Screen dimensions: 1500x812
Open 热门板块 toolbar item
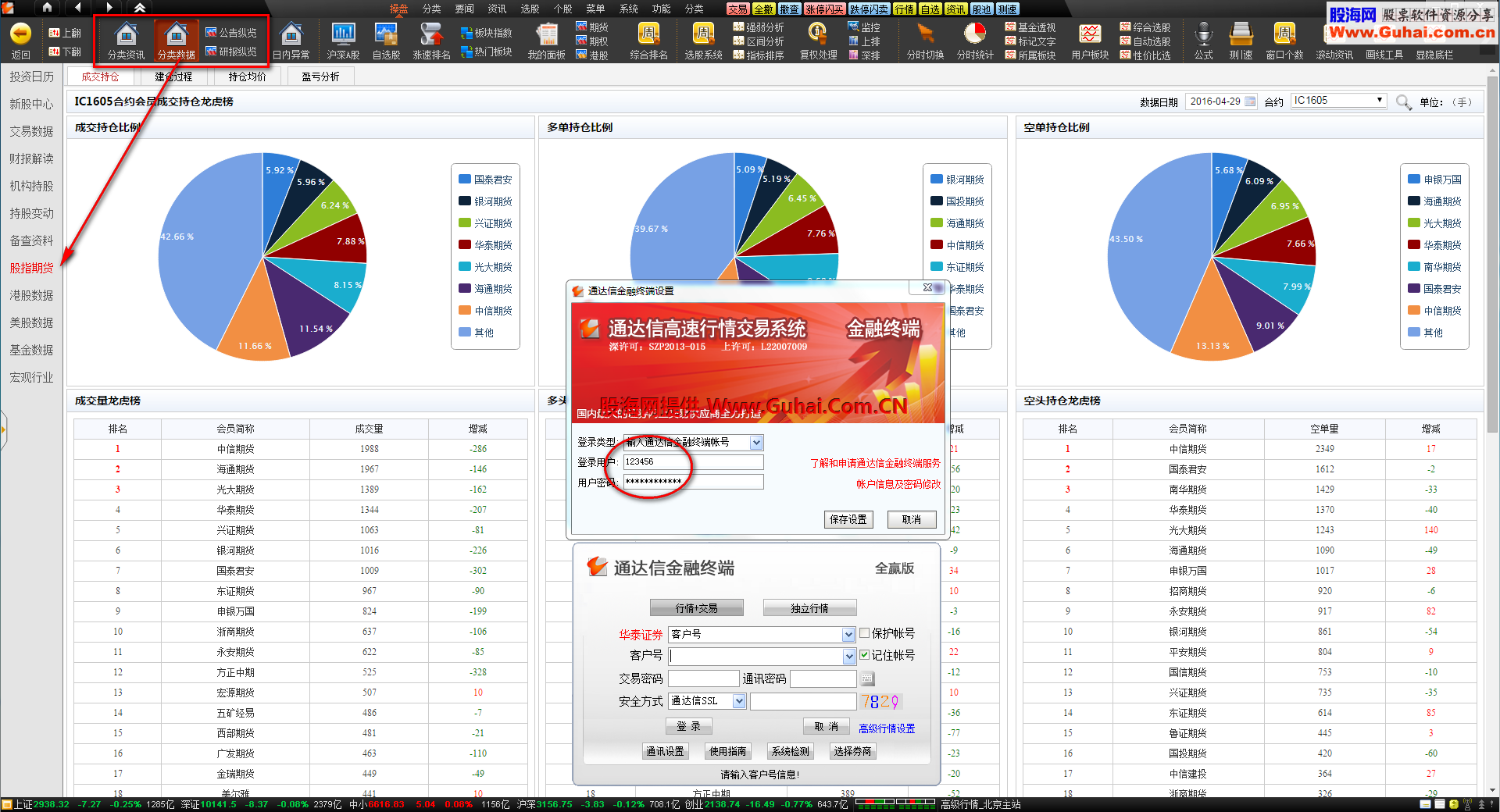(487, 52)
